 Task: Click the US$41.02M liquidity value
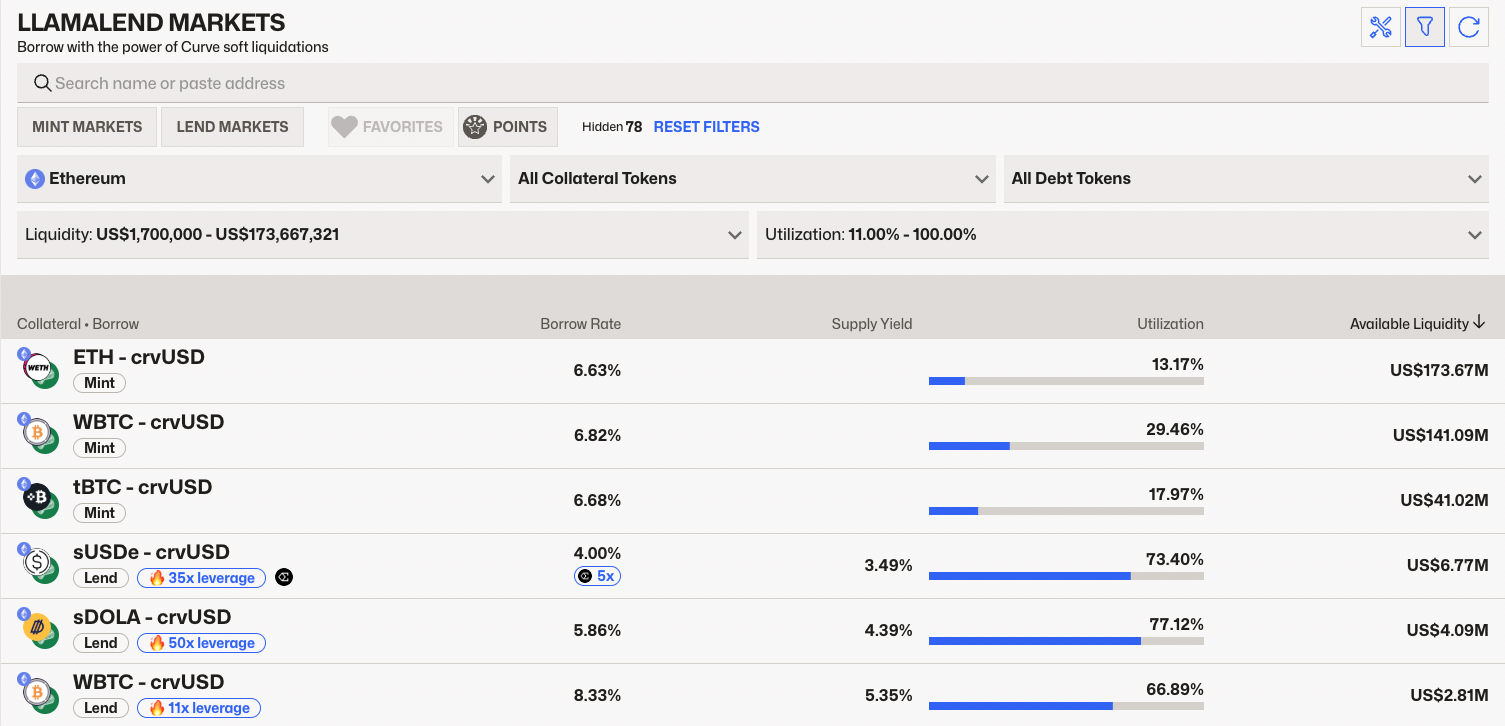1445,500
